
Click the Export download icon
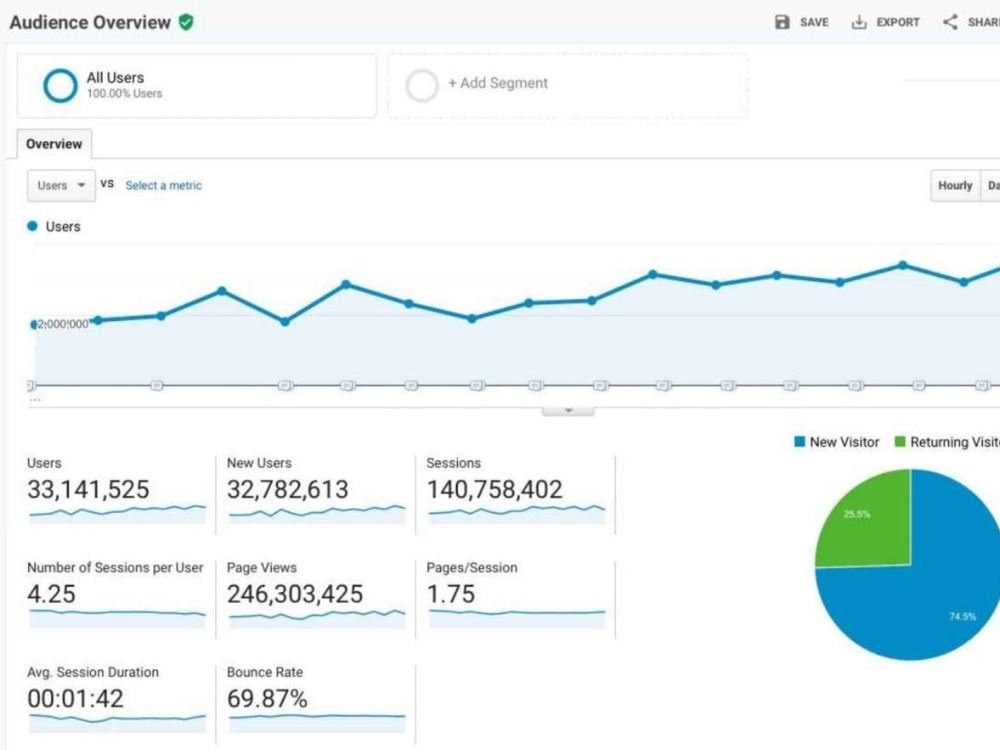coord(859,22)
